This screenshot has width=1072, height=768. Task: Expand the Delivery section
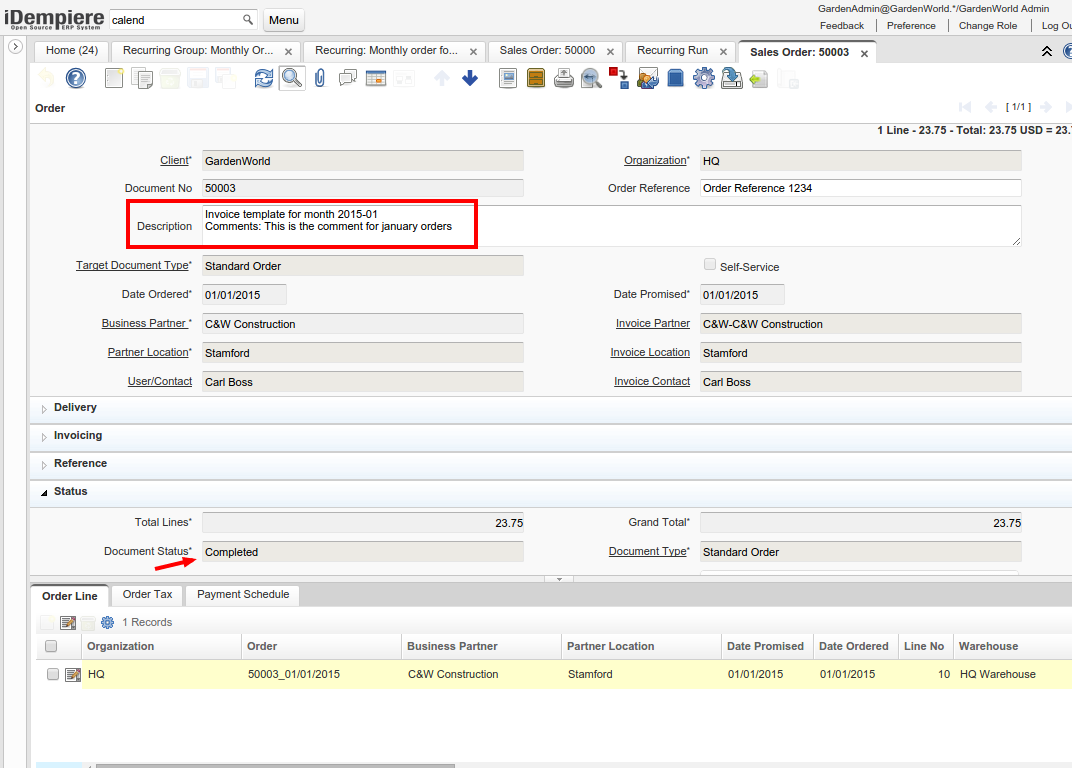(x=75, y=408)
